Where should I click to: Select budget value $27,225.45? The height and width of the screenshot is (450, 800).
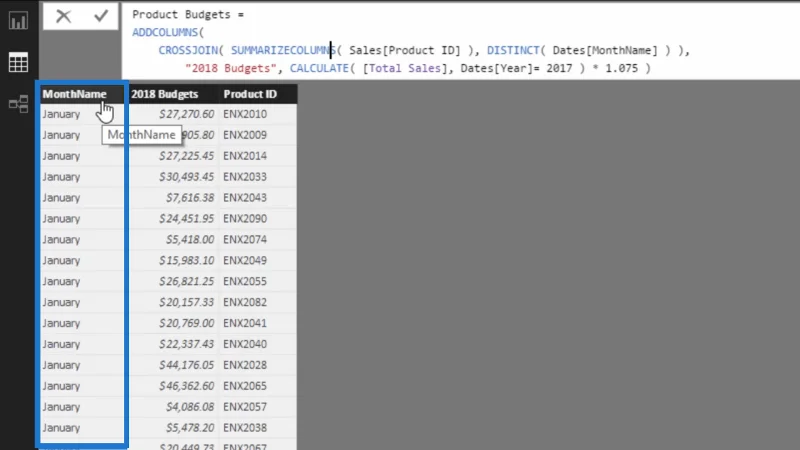[186, 156]
